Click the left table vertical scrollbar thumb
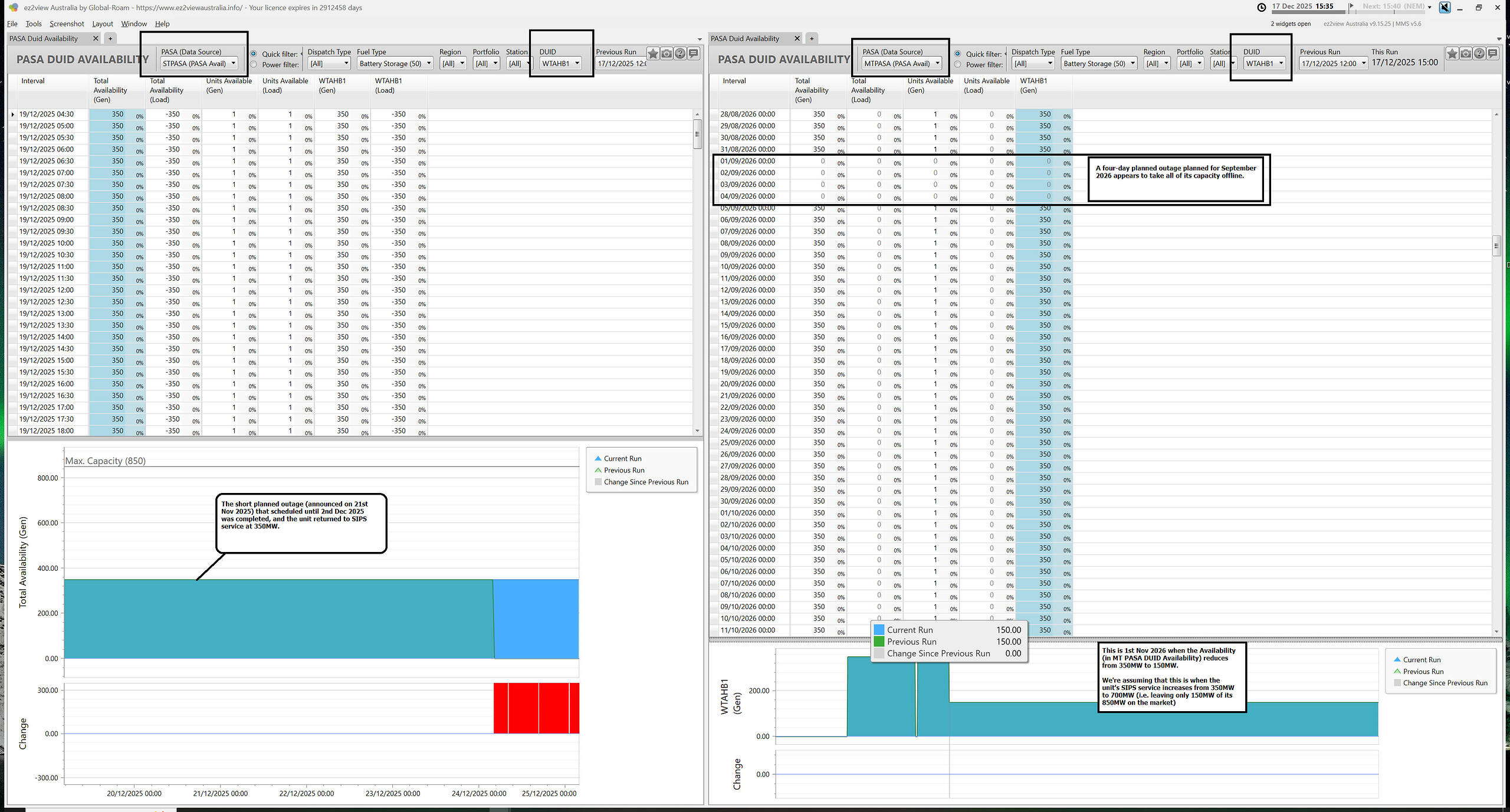This screenshot has height=812, width=1510. (x=697, y=134)
